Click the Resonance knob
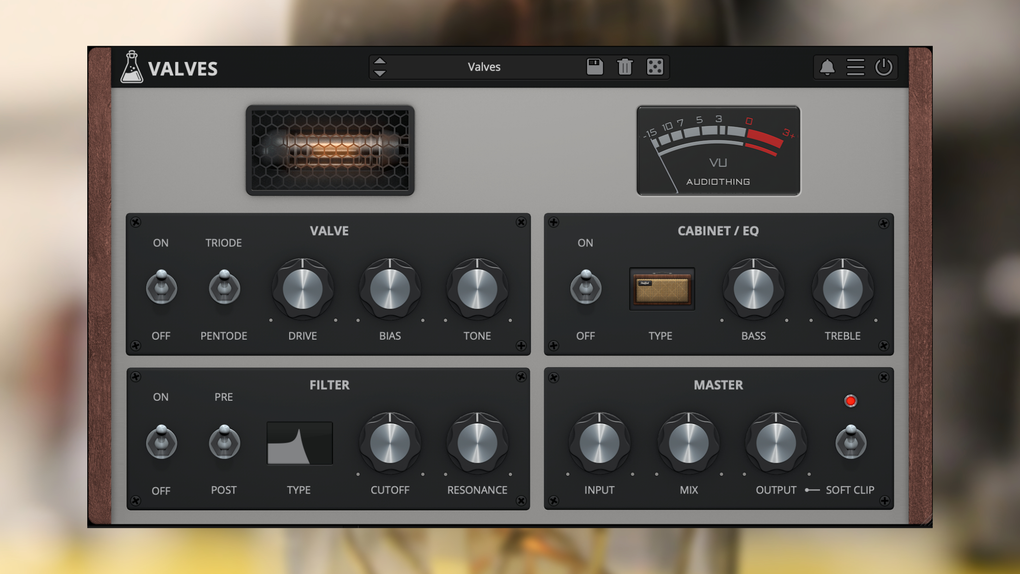1020x574 pixels. coord(477,443)
